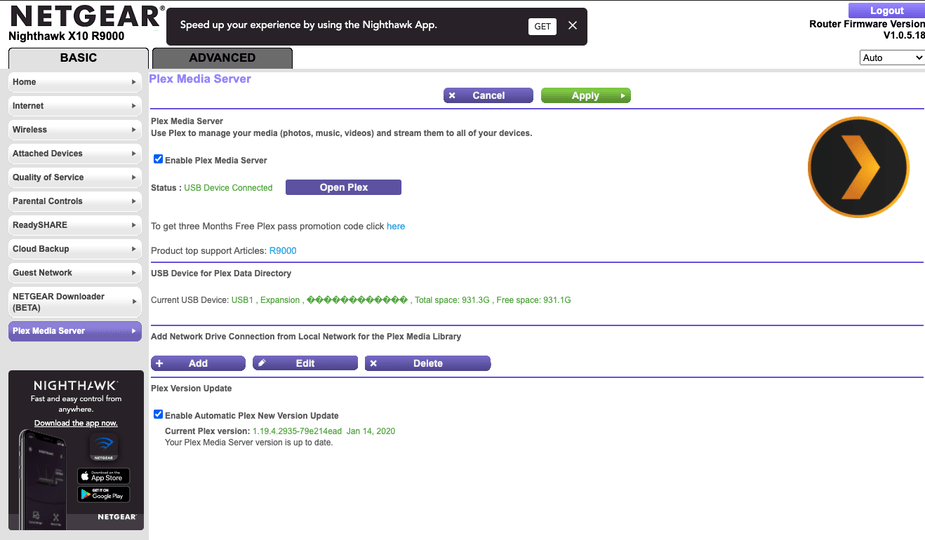Open Guest Network menu item
The image size is (925, 540).
75,273
